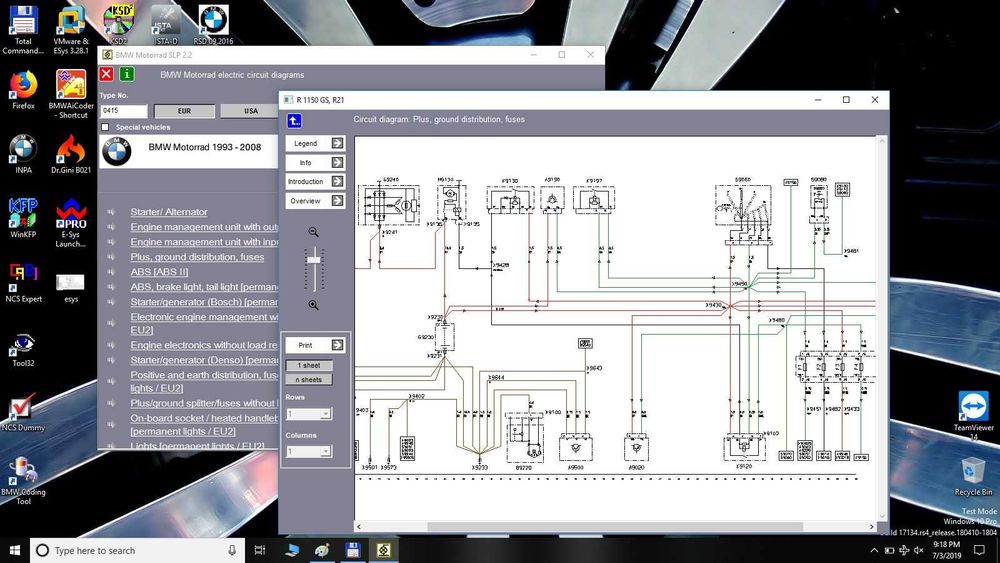This screenshot has width=1000, height=563.
Task: Click Type No. input field
Action: (124, 111)
